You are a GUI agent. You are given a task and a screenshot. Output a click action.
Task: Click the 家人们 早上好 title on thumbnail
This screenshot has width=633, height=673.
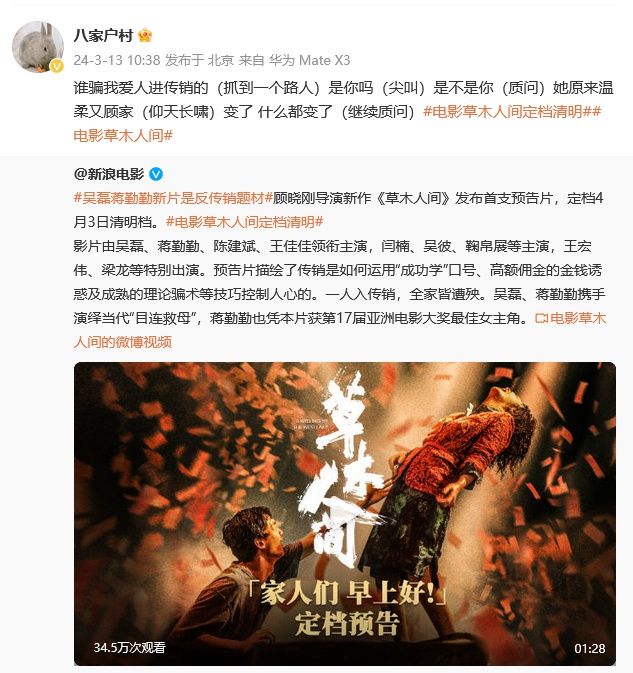[x=348, y=593]
